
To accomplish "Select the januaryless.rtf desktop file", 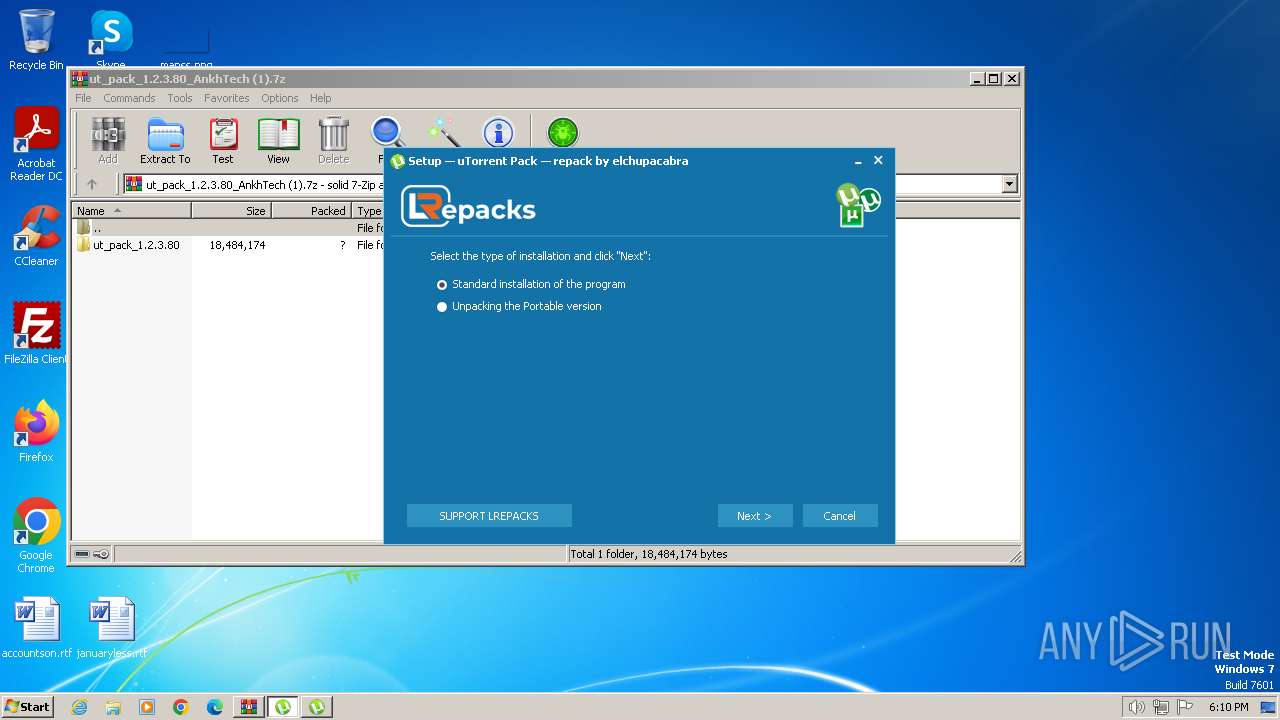I will 111,628.
